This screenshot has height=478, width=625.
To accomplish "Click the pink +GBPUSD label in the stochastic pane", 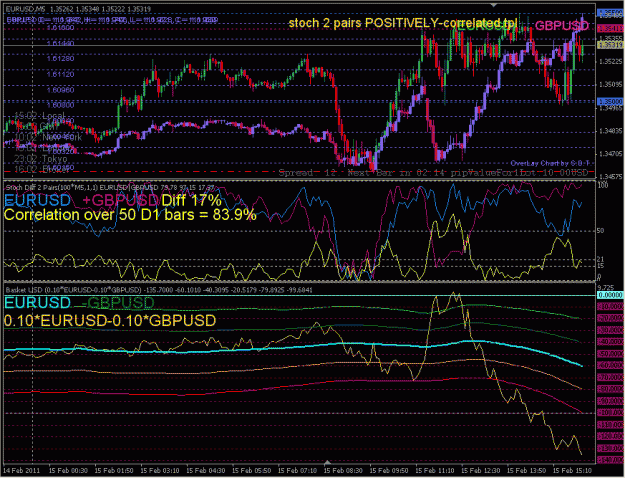I will [121, 200].
